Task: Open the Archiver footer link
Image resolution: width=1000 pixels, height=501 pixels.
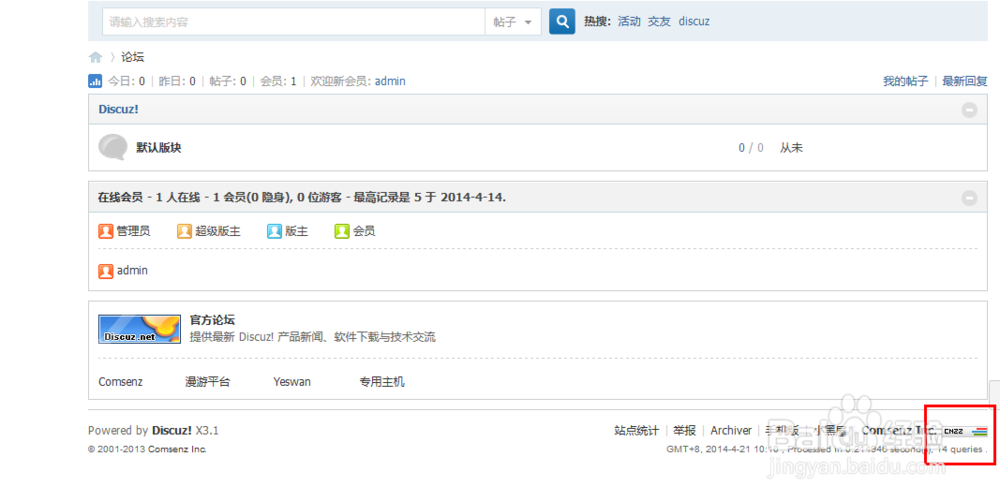Action: (x=731, y=430)
